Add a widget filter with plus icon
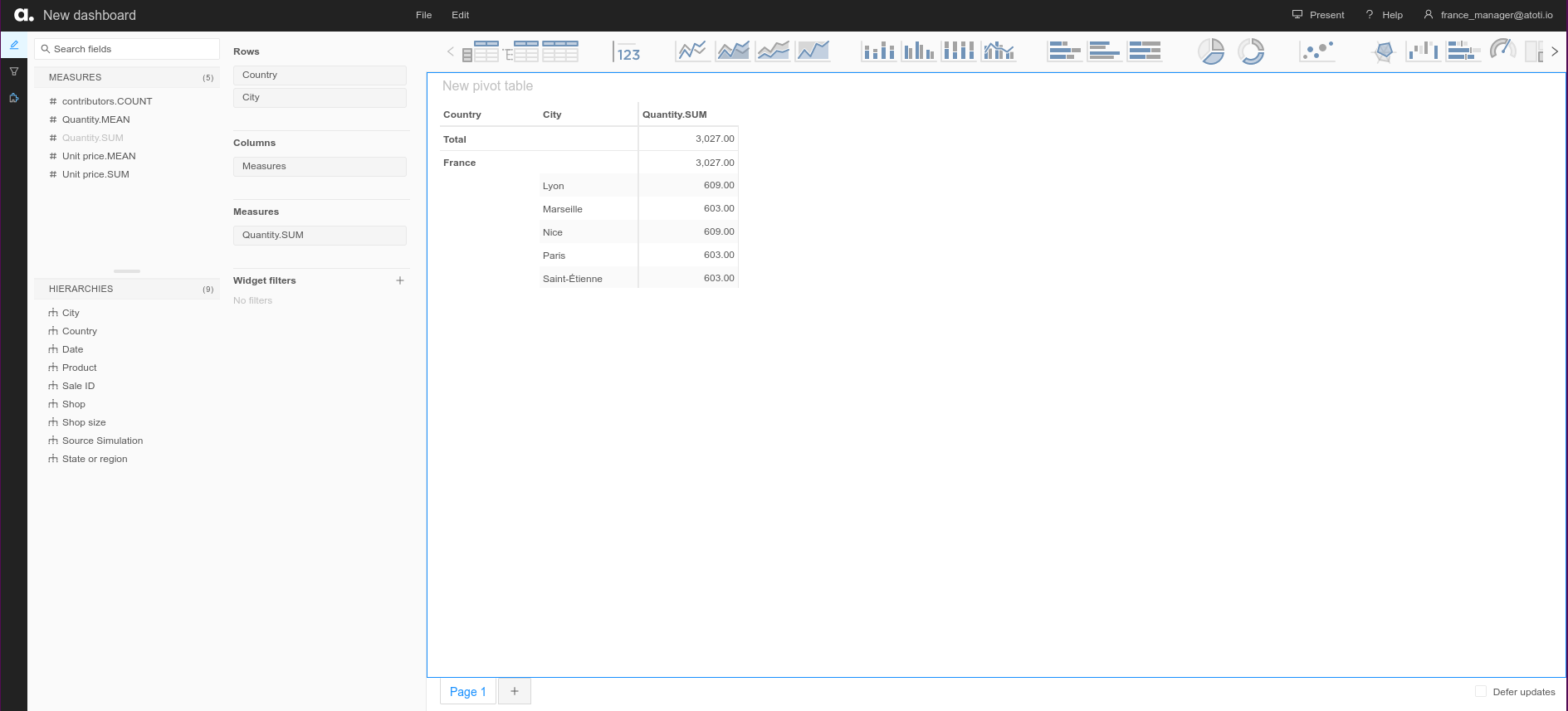 (x=400, y=280)
